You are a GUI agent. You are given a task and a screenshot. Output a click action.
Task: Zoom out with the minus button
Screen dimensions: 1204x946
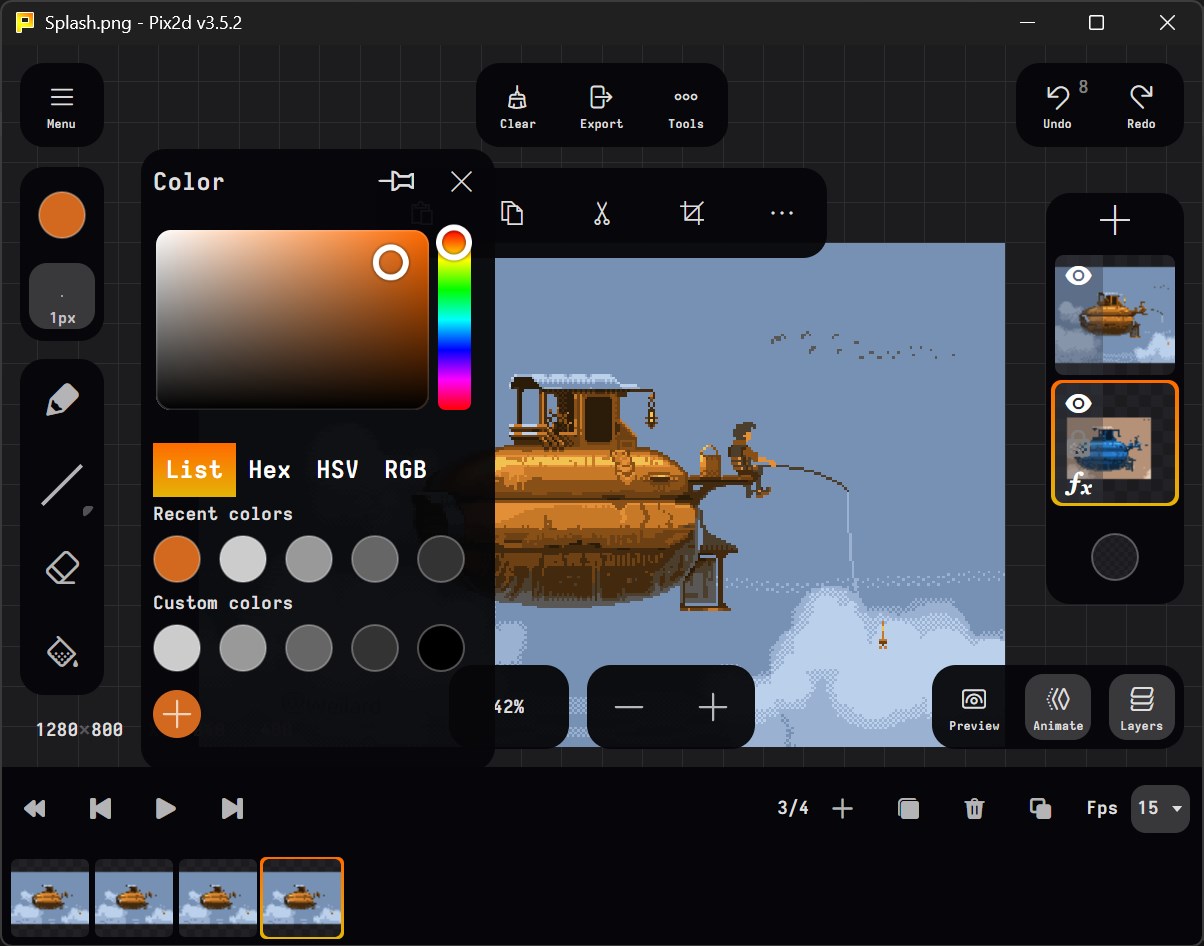tap(629, 708)
